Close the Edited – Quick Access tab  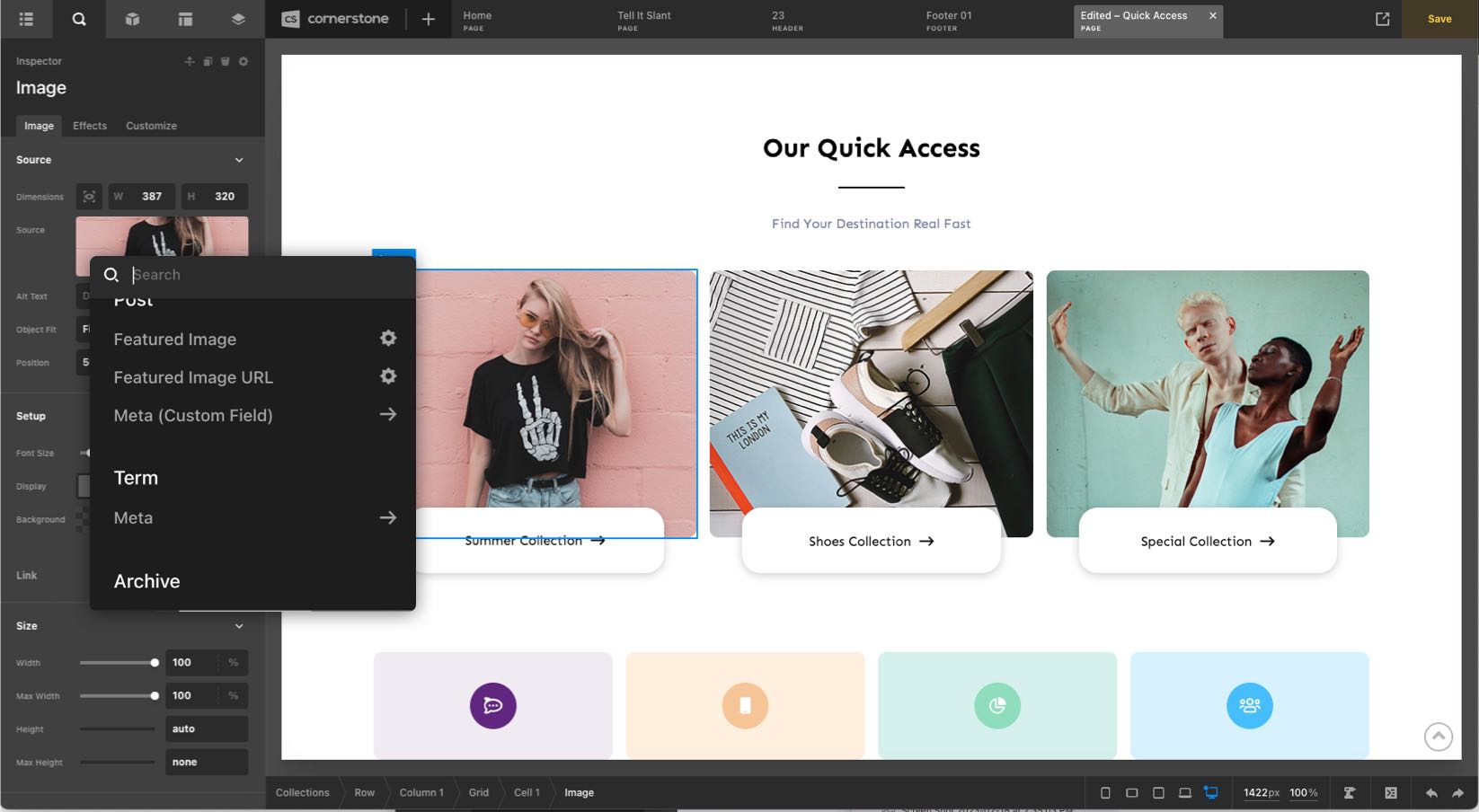pos(1212,15)
